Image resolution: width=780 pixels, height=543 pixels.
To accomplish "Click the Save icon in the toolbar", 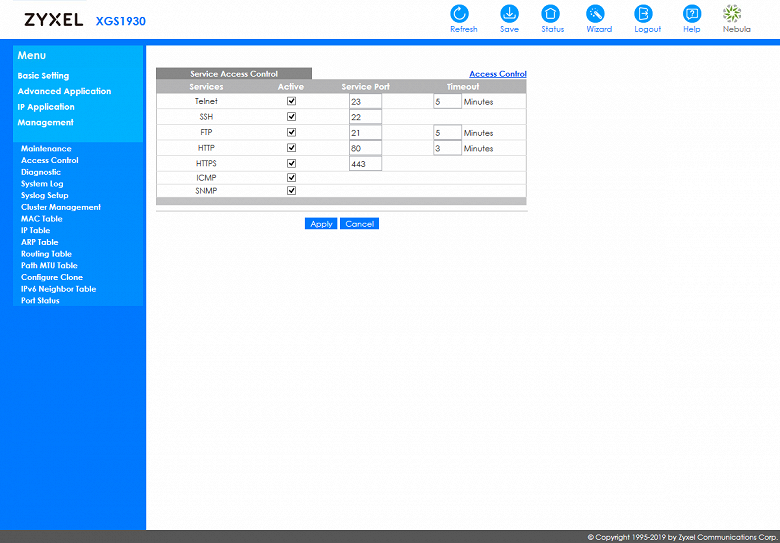I will click(509, 13).
